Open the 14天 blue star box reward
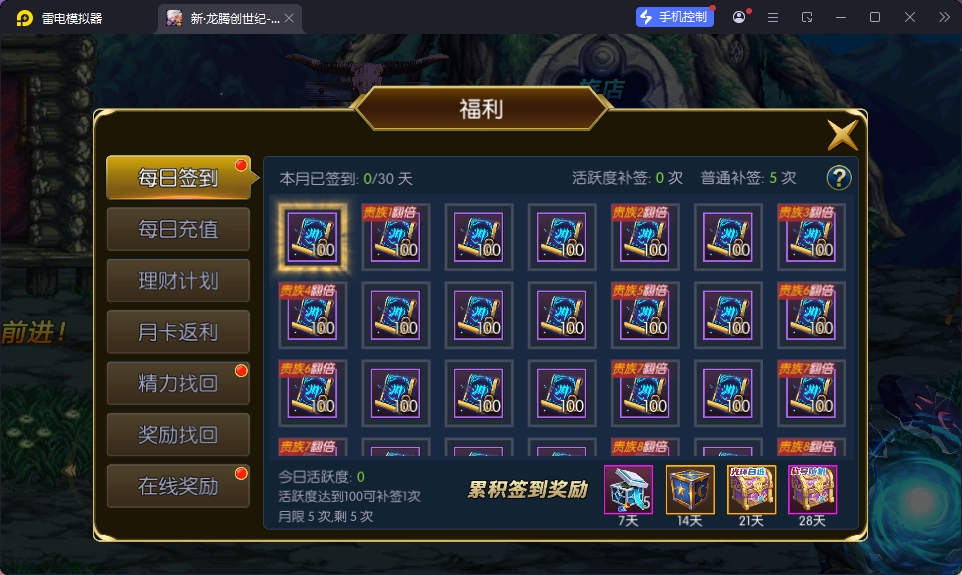 [x=690, y=489]
